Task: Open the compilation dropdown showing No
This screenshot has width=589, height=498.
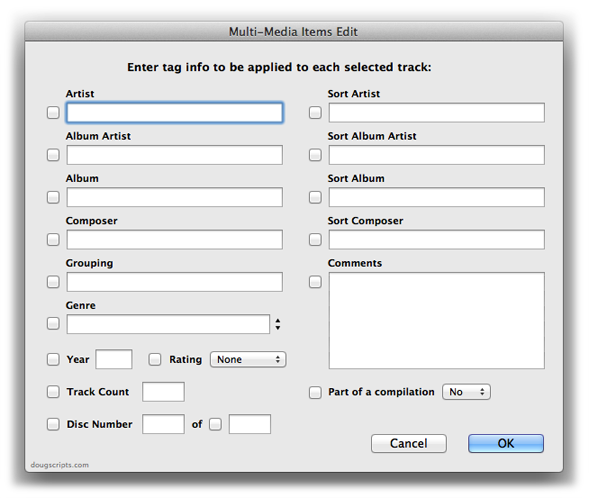Action: click(466, 392)
